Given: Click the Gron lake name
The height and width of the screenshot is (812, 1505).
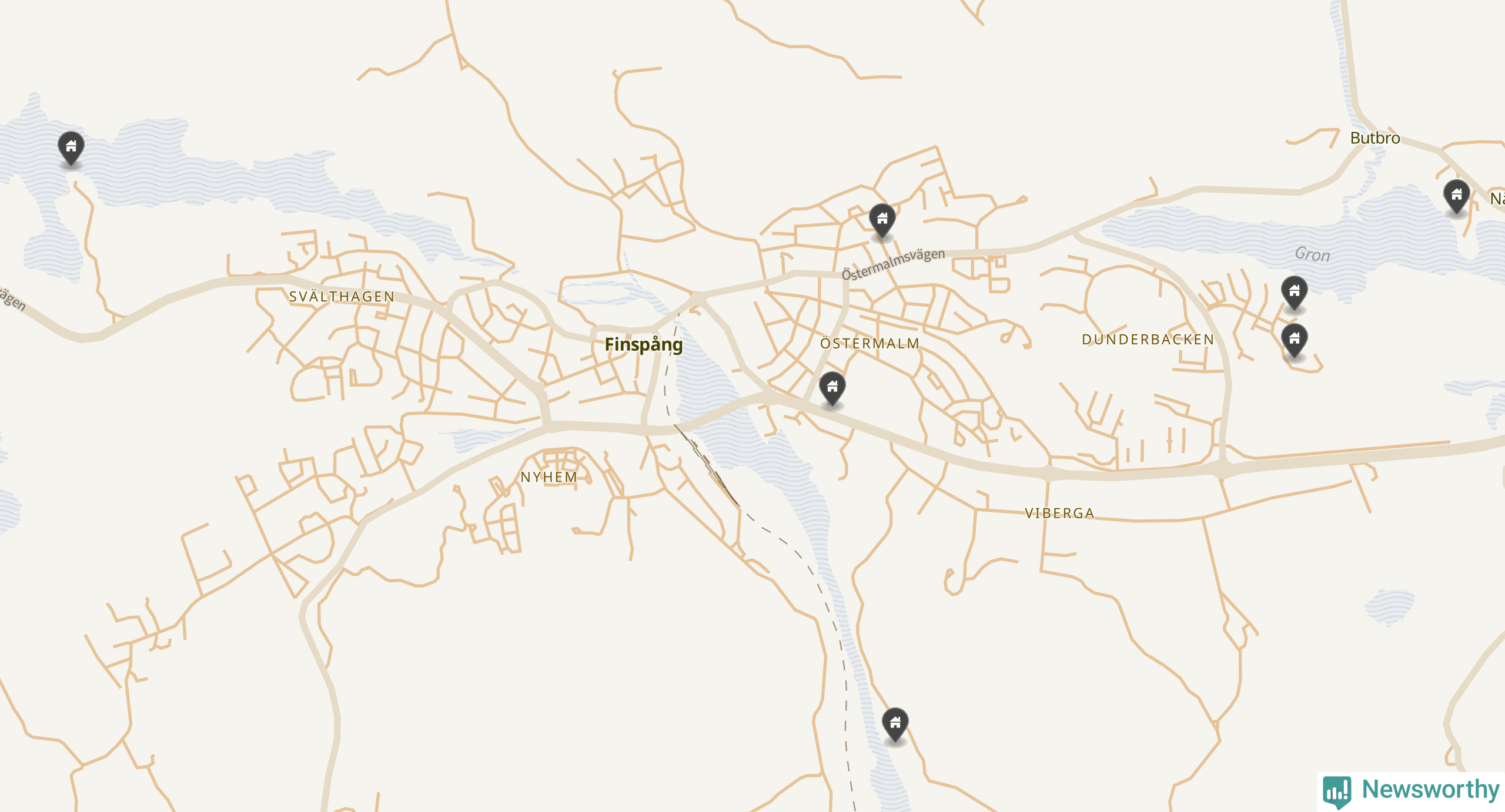Looking at the screenshot, I should pos(1312,254).
